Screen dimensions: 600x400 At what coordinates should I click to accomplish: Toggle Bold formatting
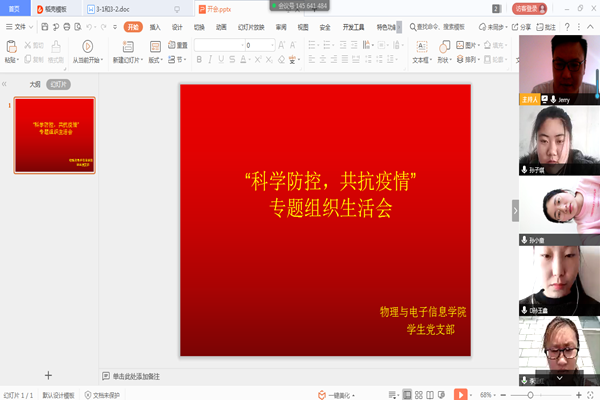pos(199,59)
